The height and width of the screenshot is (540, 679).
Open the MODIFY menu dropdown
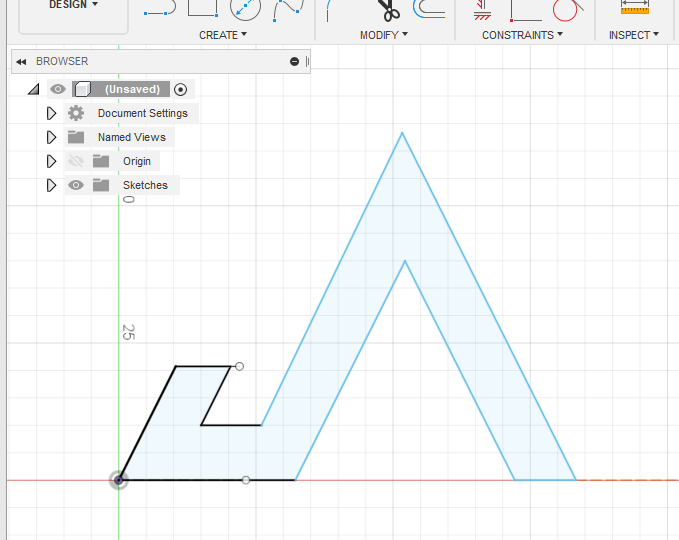384,35
